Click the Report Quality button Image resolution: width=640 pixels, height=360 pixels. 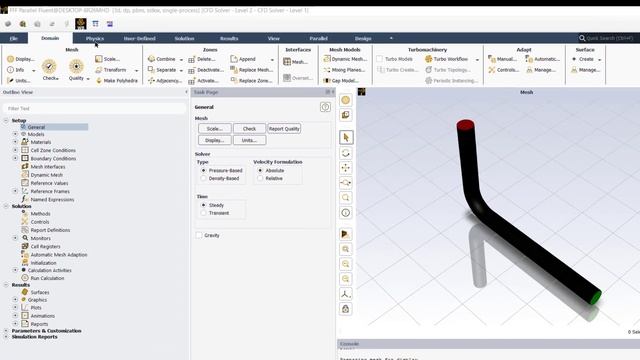[284, 129]
